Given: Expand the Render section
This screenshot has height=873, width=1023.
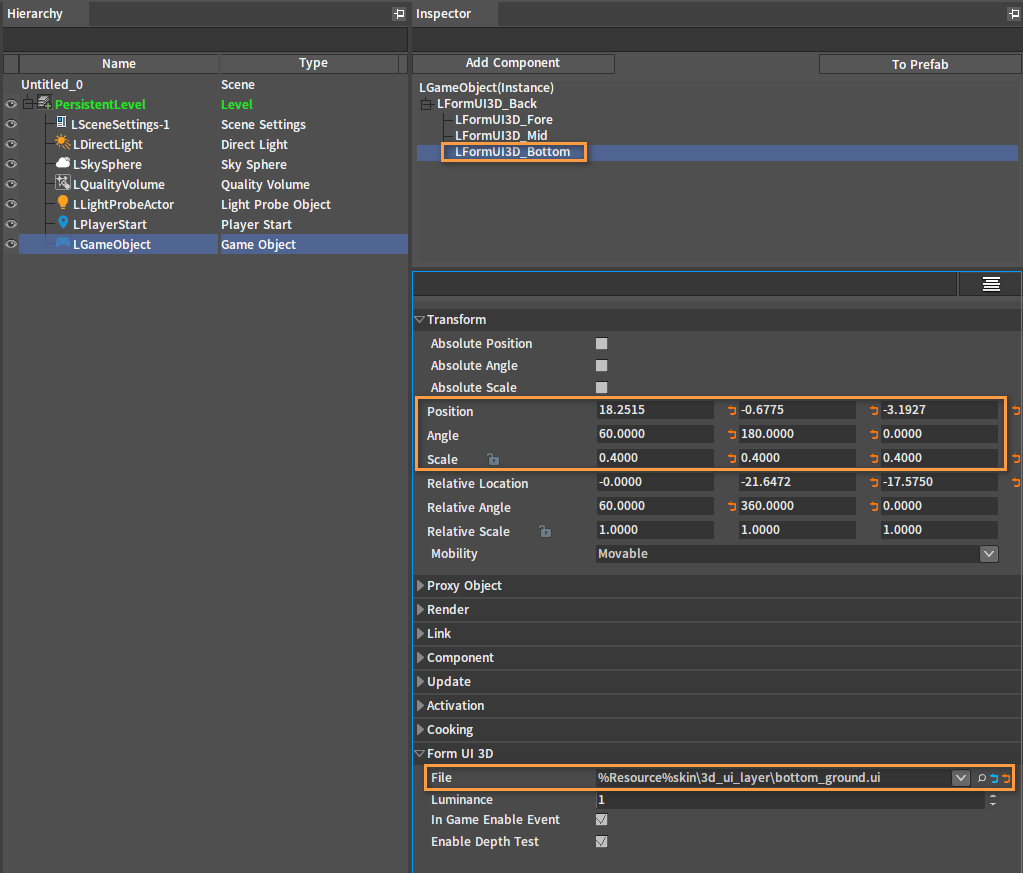Looking at the screenshot, I should [x=420, y=609].
